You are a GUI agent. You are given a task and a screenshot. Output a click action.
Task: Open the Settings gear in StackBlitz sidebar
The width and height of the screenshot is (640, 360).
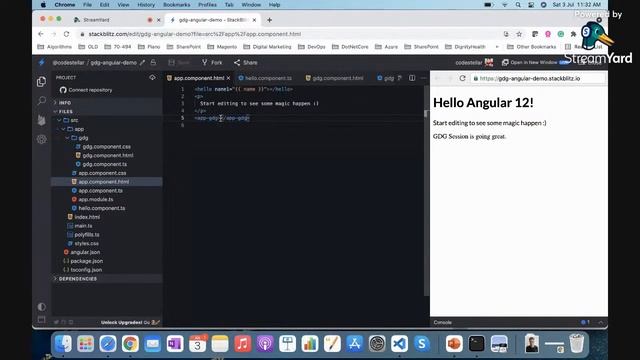coord(41,139)
